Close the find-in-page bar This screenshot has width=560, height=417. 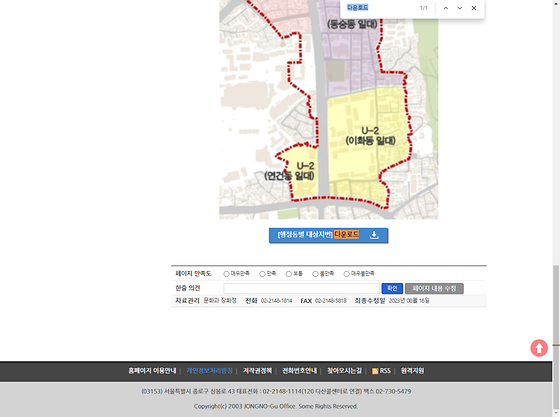point(474,8)
